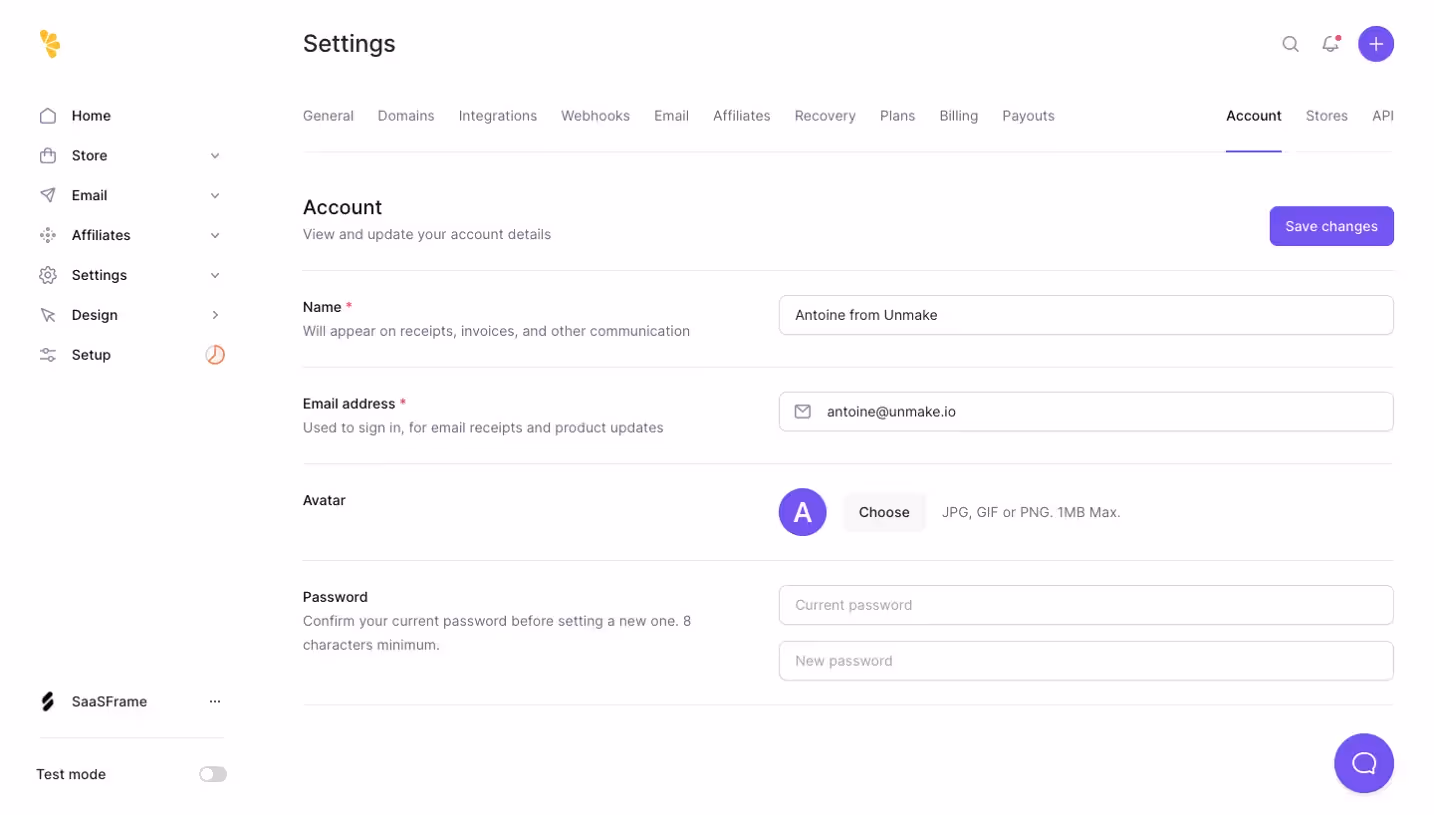
Task: Click the notifications bell icon
Action: click(x=1329, y=44)
